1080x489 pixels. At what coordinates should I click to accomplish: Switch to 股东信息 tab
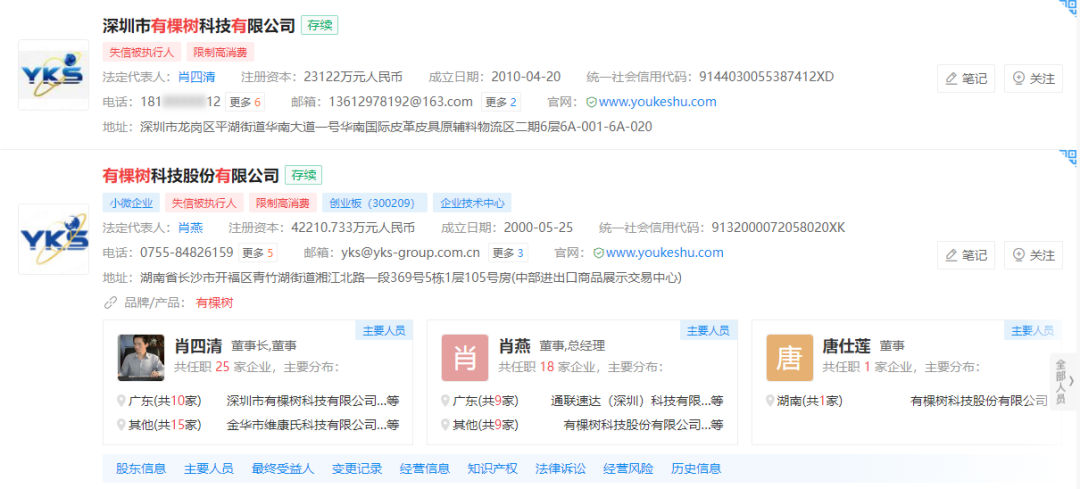tap(141, 469)
